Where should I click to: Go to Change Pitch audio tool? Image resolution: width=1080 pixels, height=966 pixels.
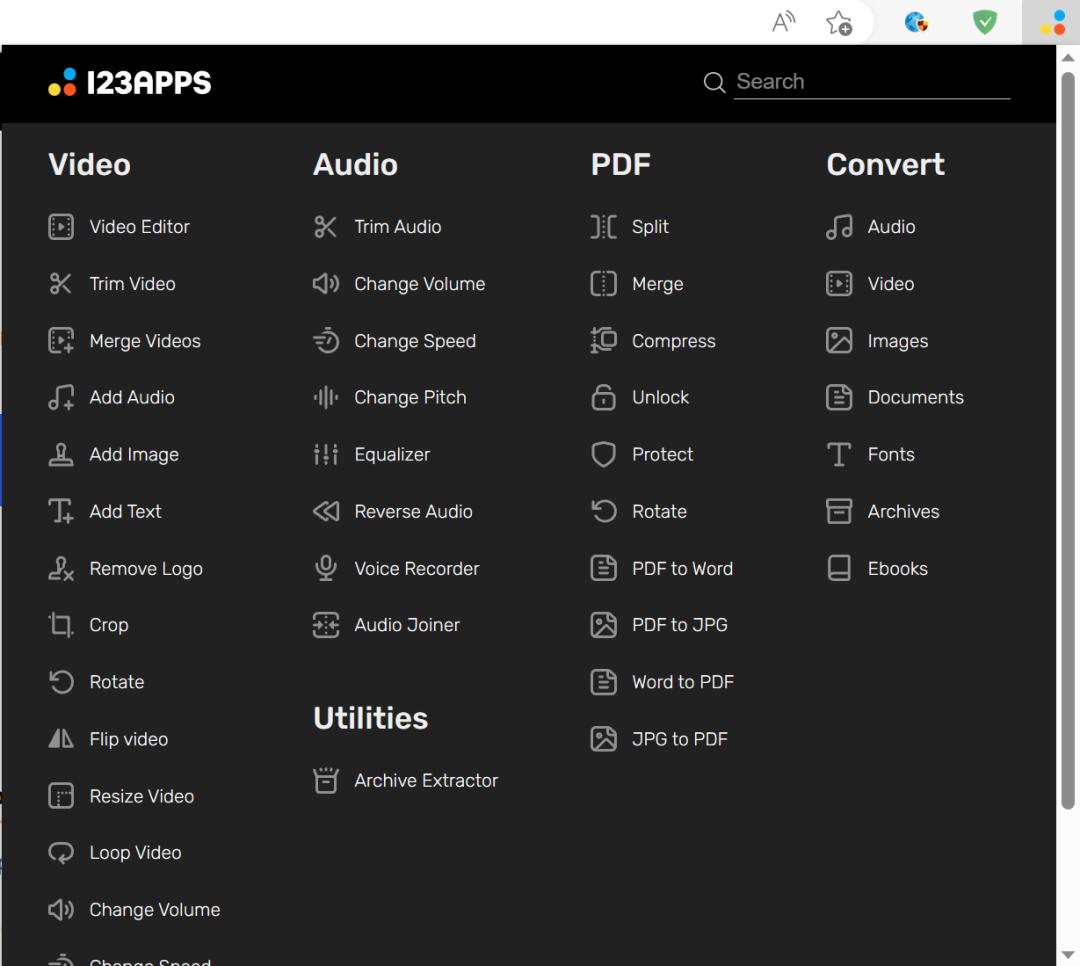(410, 398)
